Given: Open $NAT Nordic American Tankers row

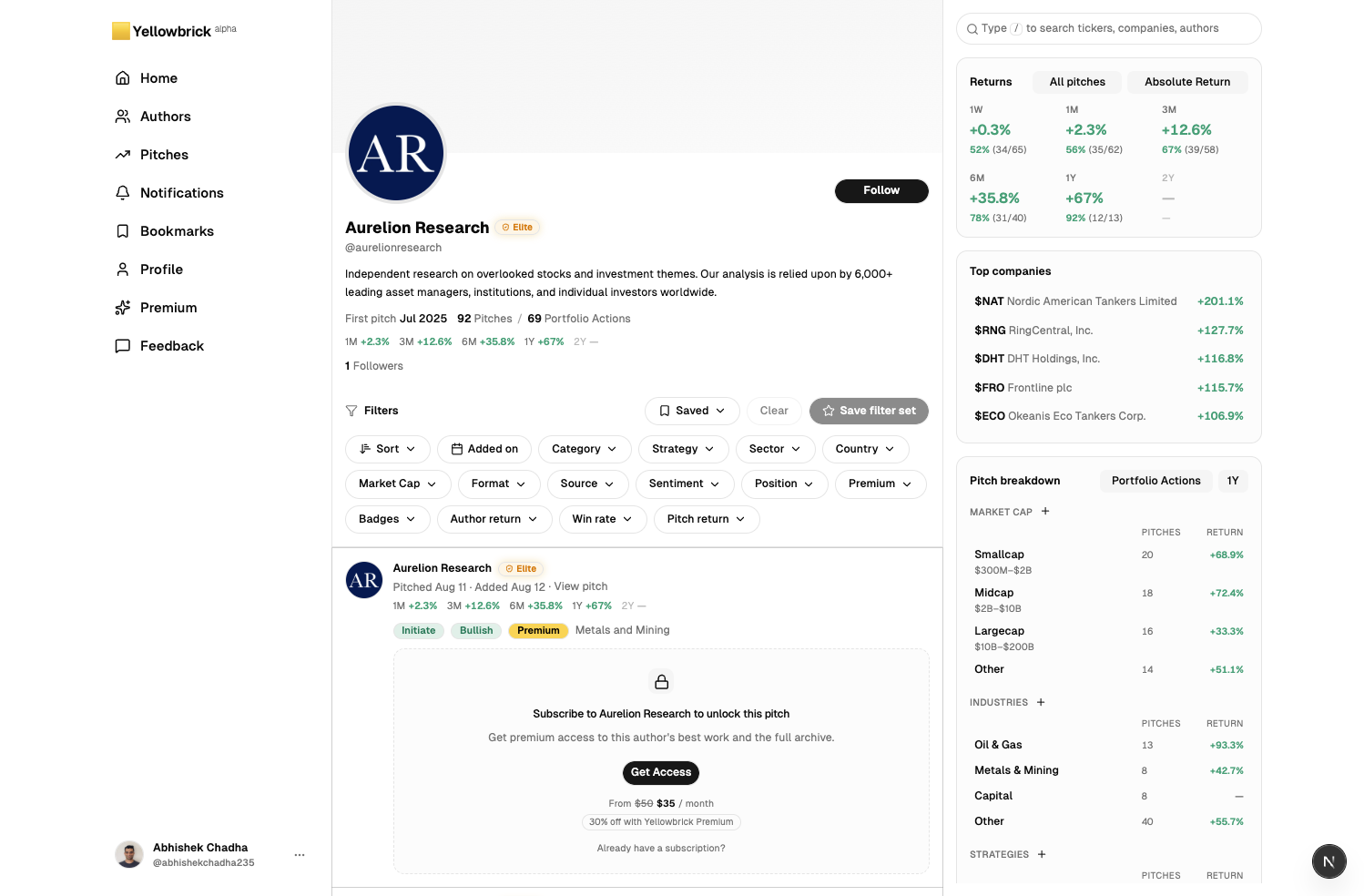Looking at the screenshot, I should point(1109,301).
